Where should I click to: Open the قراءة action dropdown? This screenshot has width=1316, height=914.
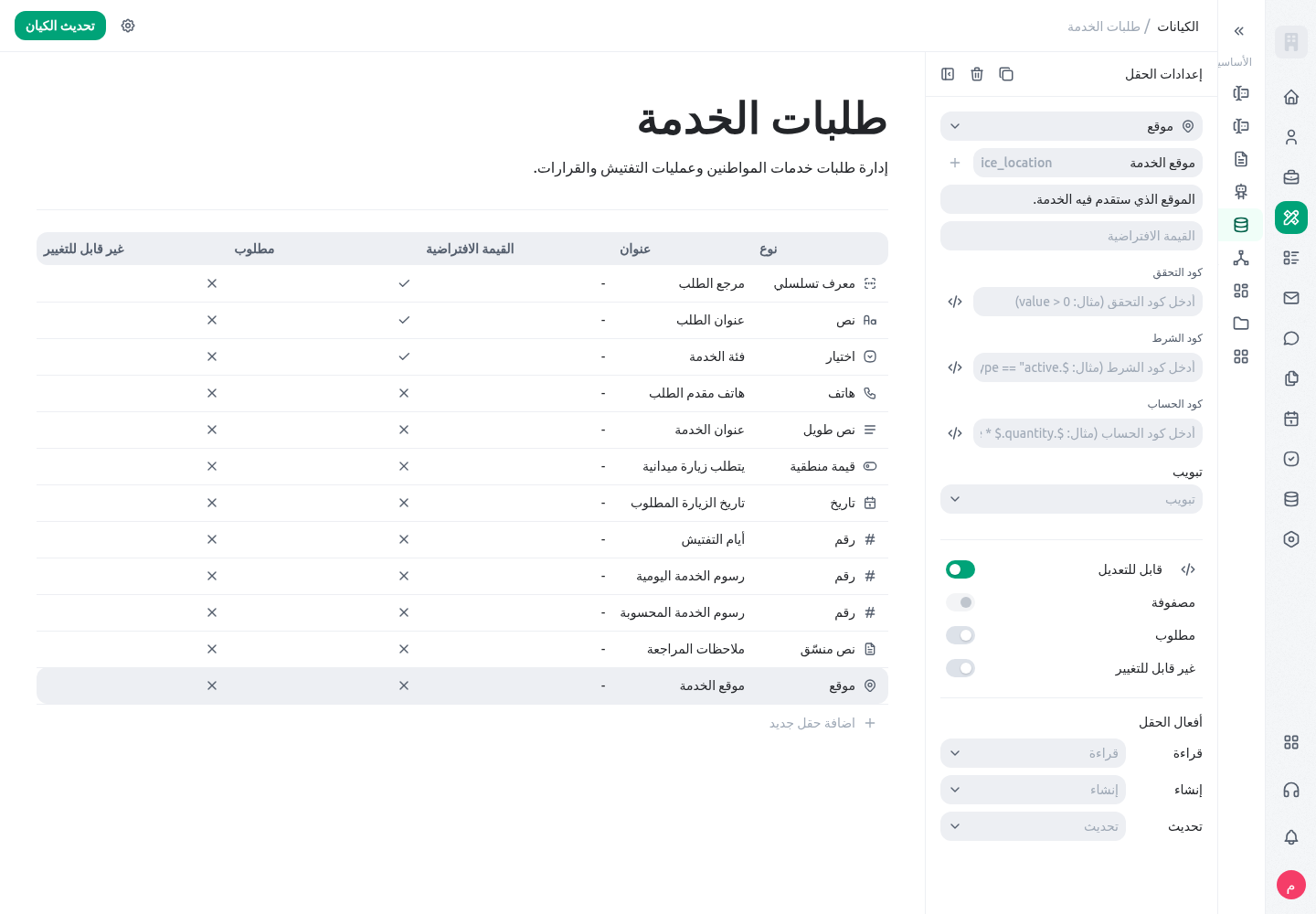tap(1033, 753)
